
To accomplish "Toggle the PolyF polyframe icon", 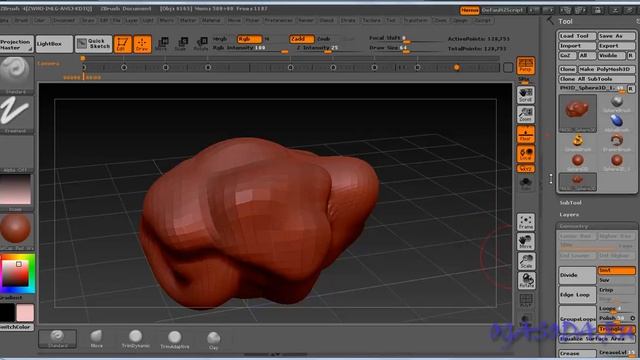I will click(526, 300).
